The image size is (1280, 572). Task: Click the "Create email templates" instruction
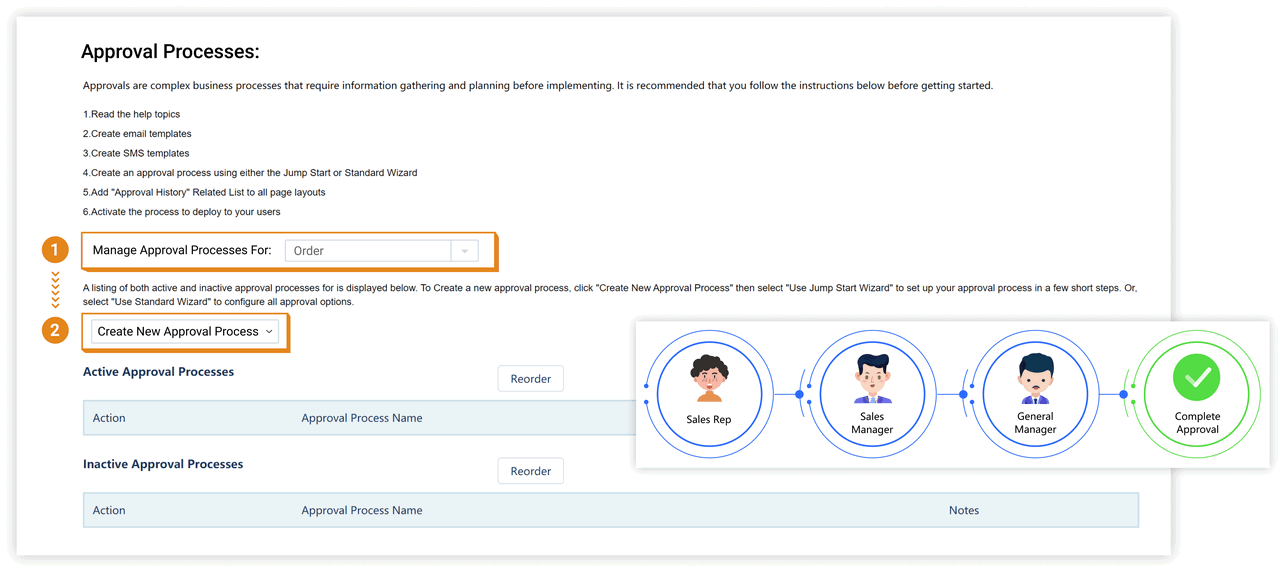[137, 134]
